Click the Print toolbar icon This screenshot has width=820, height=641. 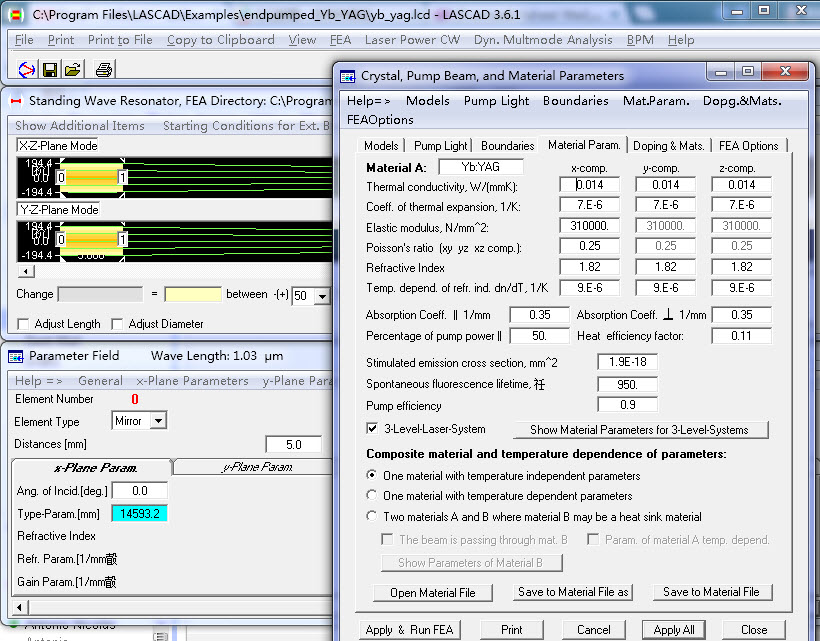pos(104,70)
